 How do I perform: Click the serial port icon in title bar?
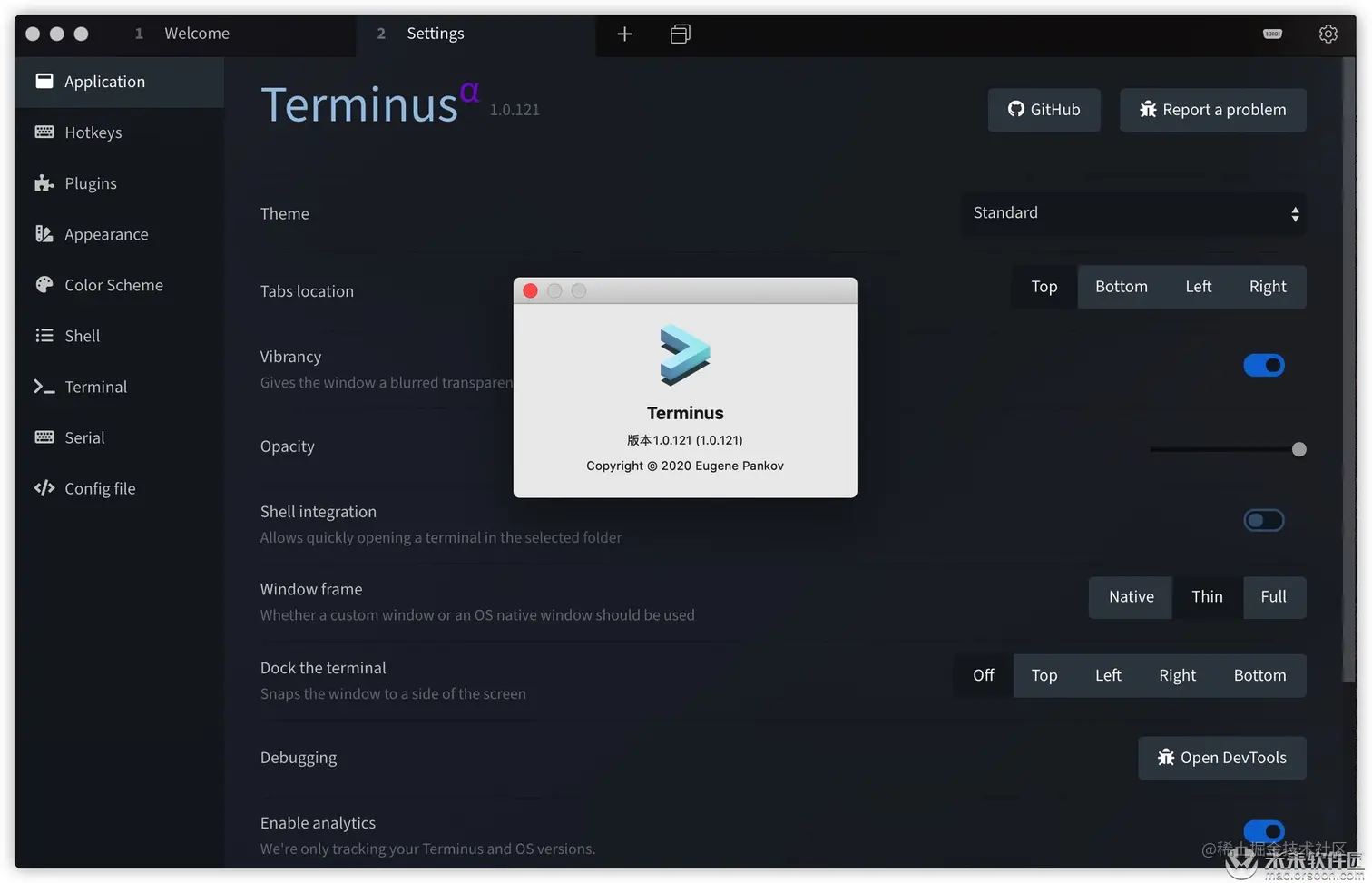coord(1273,34)
